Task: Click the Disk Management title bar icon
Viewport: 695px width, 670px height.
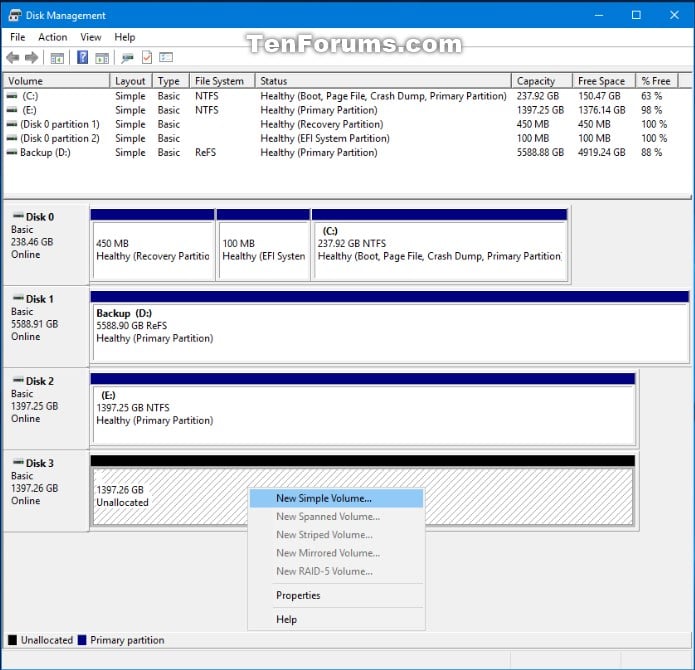Action: (x=15, y=16)
